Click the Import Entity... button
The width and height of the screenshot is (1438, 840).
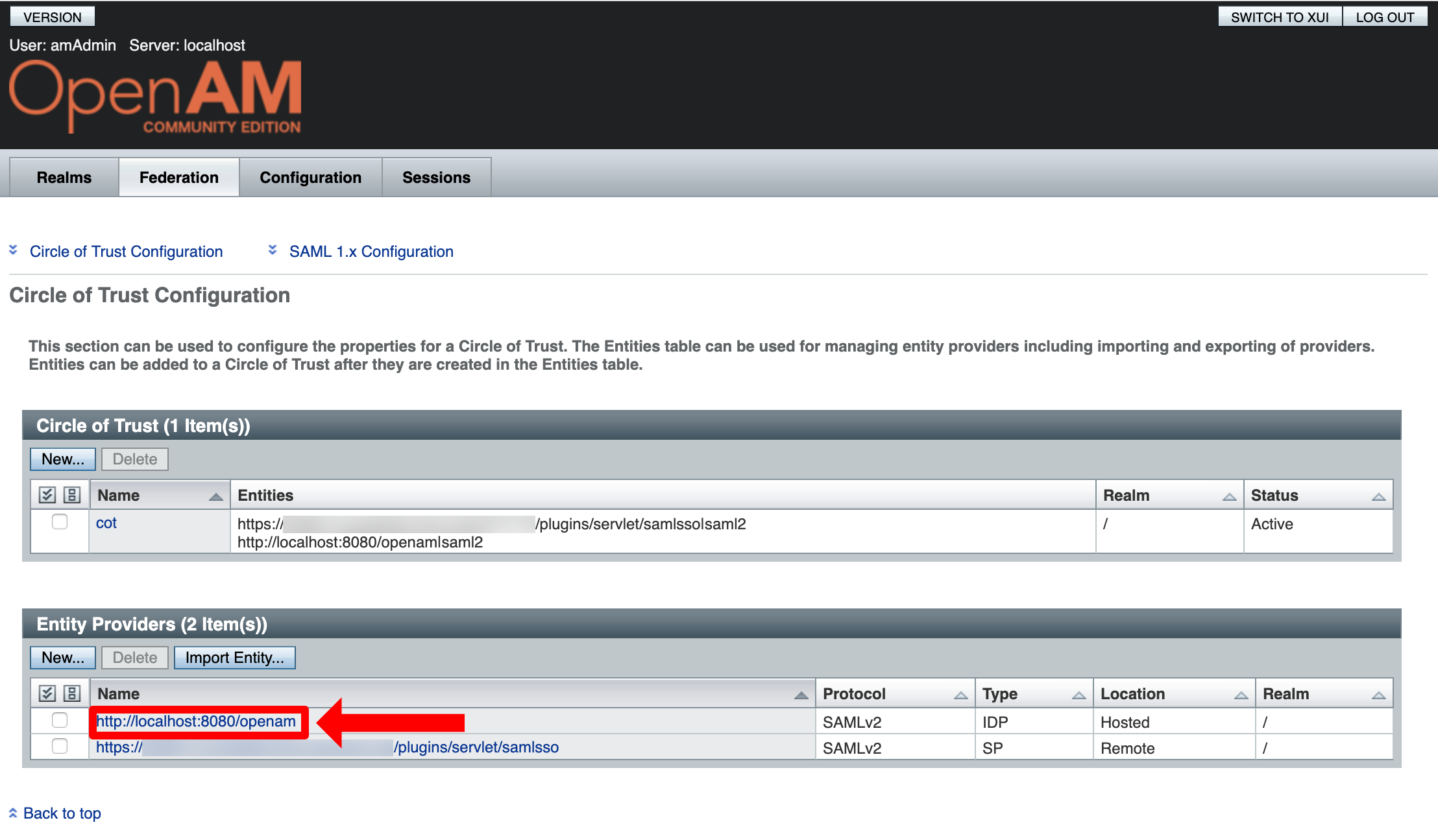click(x=235, y=658)
